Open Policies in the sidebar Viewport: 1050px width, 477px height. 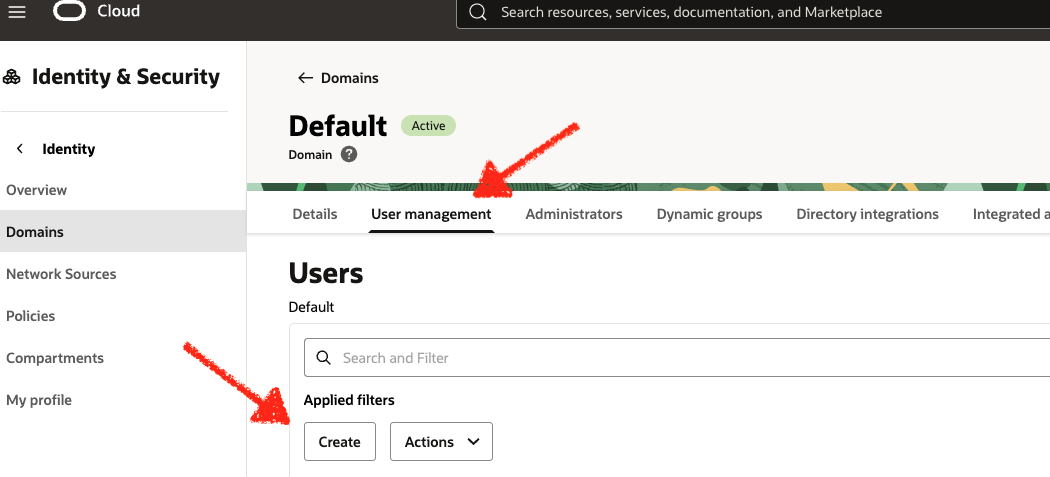coord(31,316)
